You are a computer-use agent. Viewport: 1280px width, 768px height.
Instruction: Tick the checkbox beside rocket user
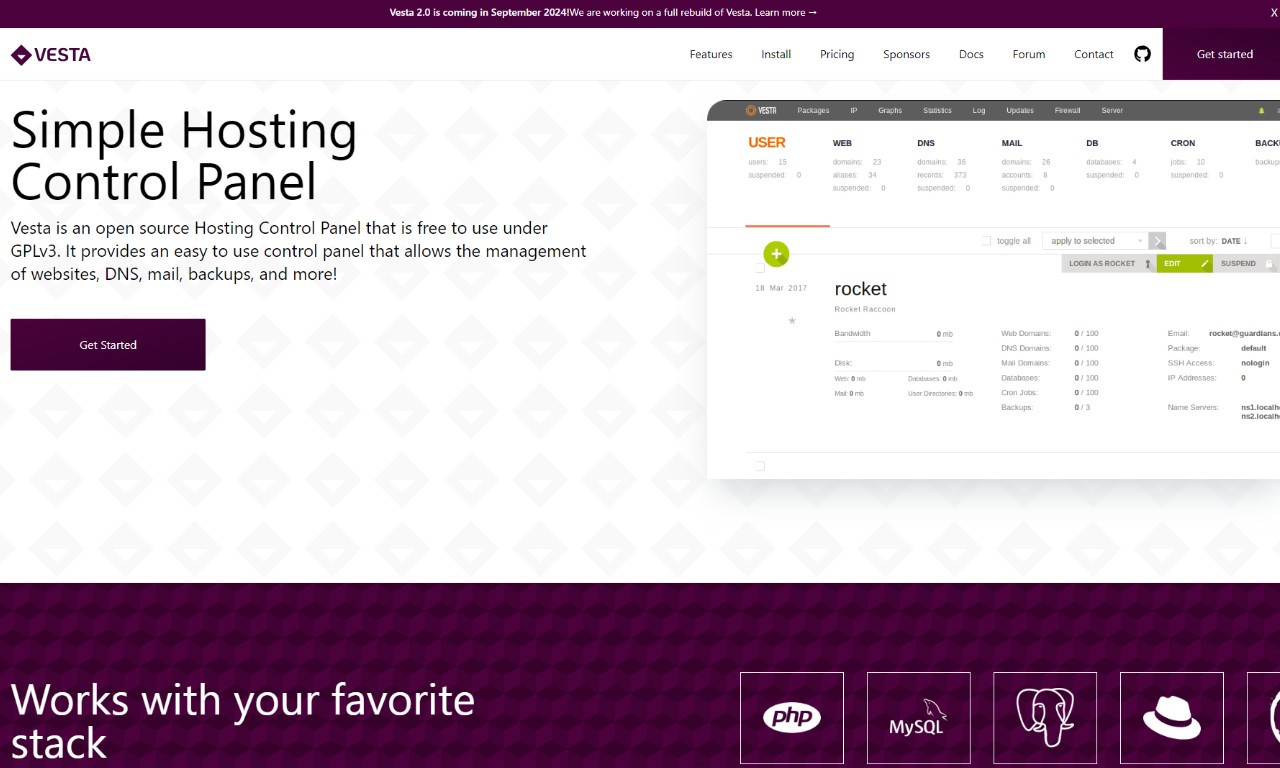coord(760,268)
